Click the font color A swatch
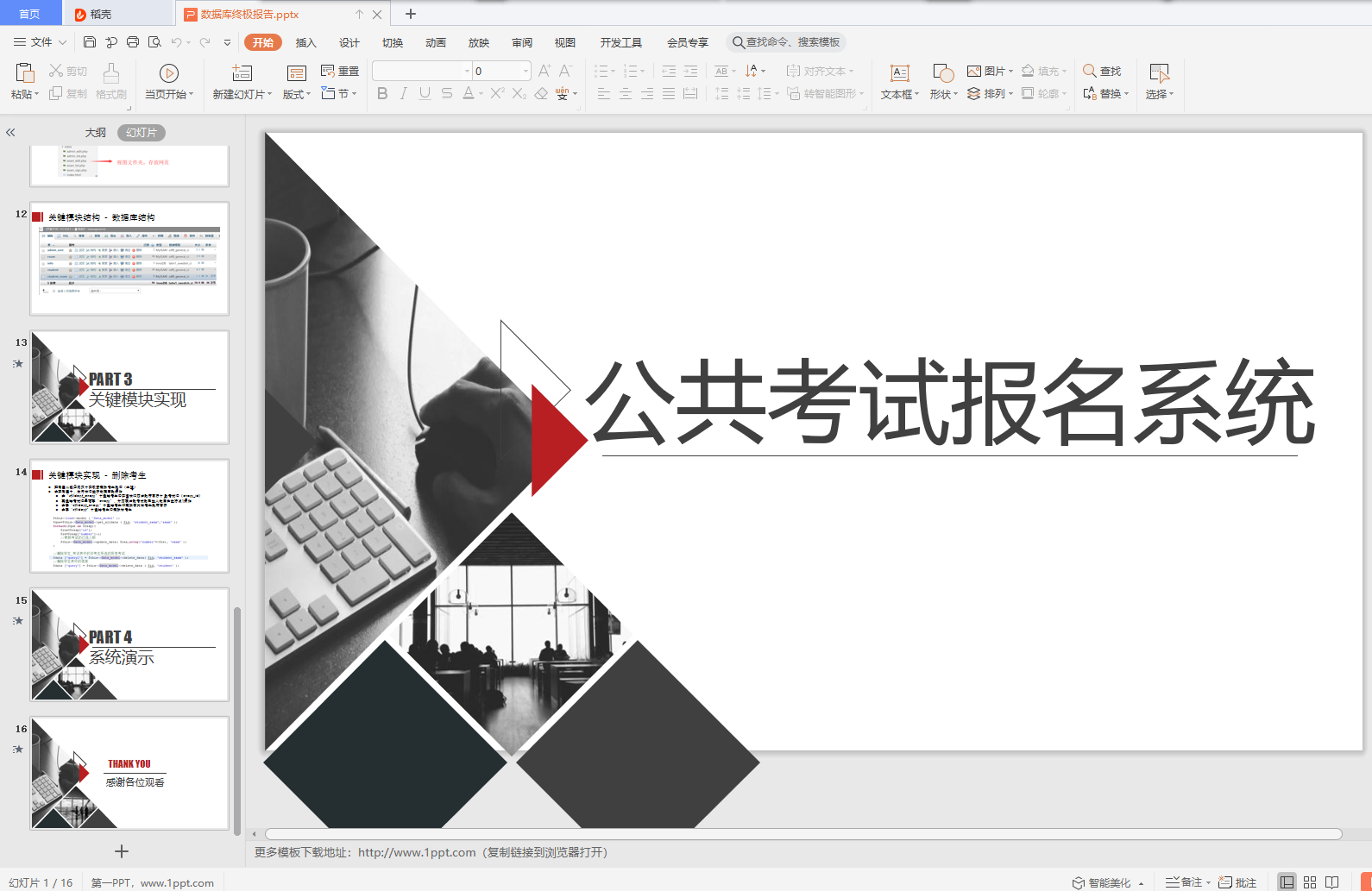 coord(468,93)
